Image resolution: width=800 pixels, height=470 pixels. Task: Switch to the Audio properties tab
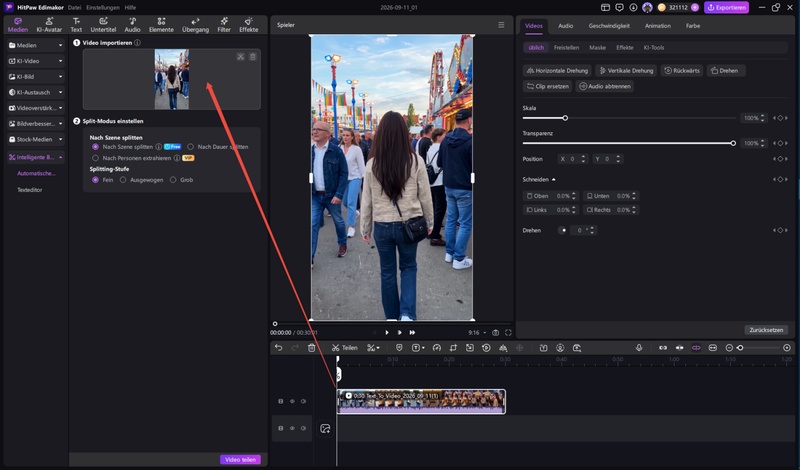click(565, 26)
